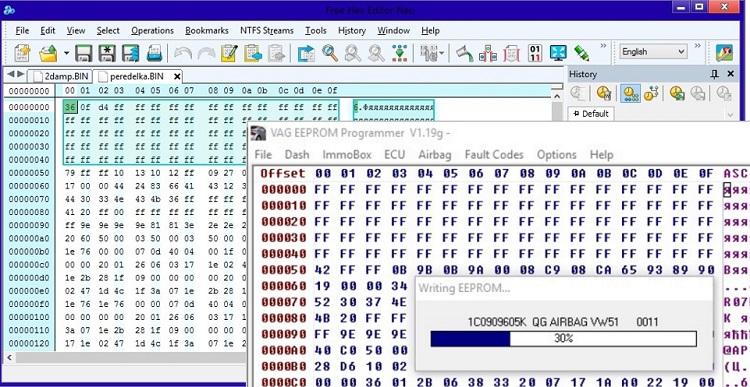Click the green highlighter icon
This screenshot has width=750, height=387.
coord(581,53)
